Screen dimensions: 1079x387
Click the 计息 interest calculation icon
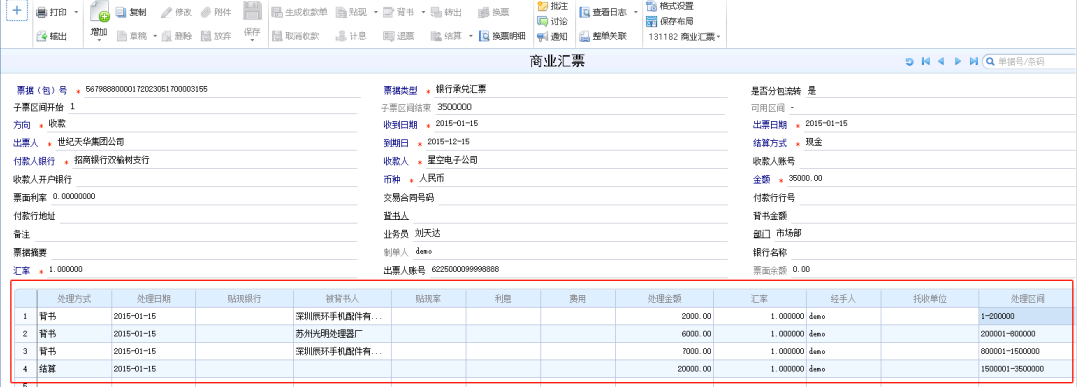342,36
